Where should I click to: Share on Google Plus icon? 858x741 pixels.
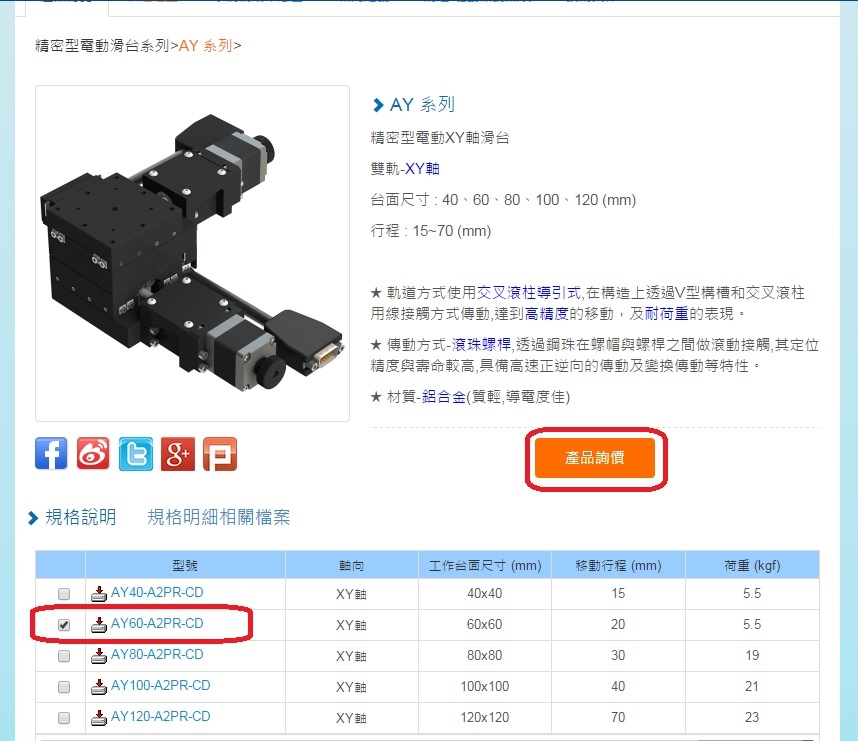click(x=178, y=454)
